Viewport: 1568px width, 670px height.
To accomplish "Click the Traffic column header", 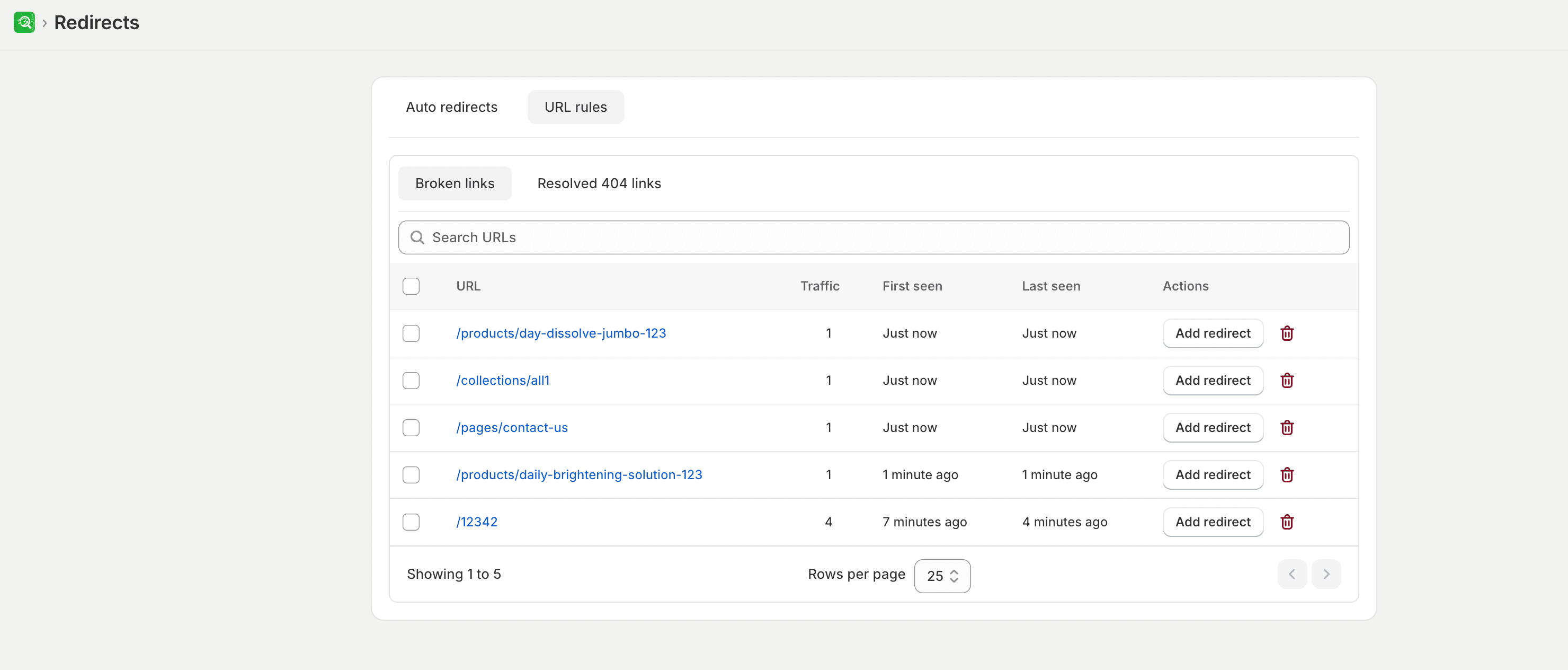I will click(x=819, y=286).
